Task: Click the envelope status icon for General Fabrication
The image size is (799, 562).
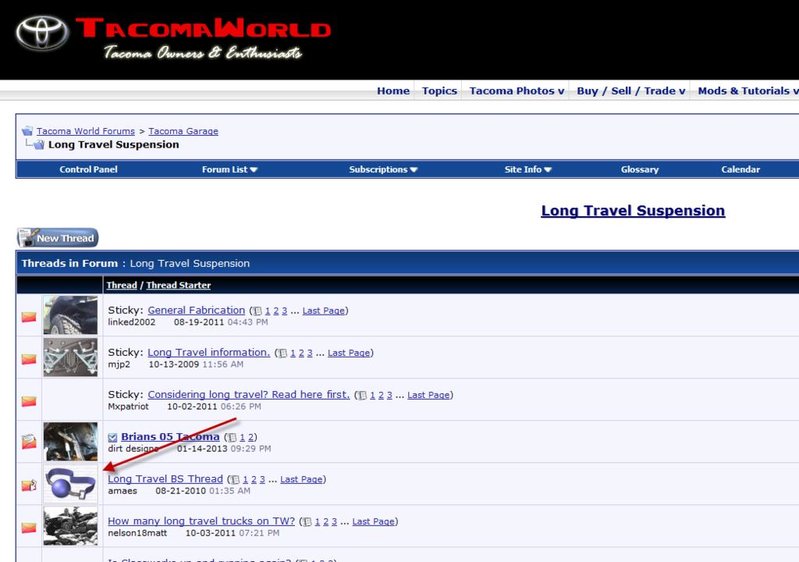Action: coord(29,317)
